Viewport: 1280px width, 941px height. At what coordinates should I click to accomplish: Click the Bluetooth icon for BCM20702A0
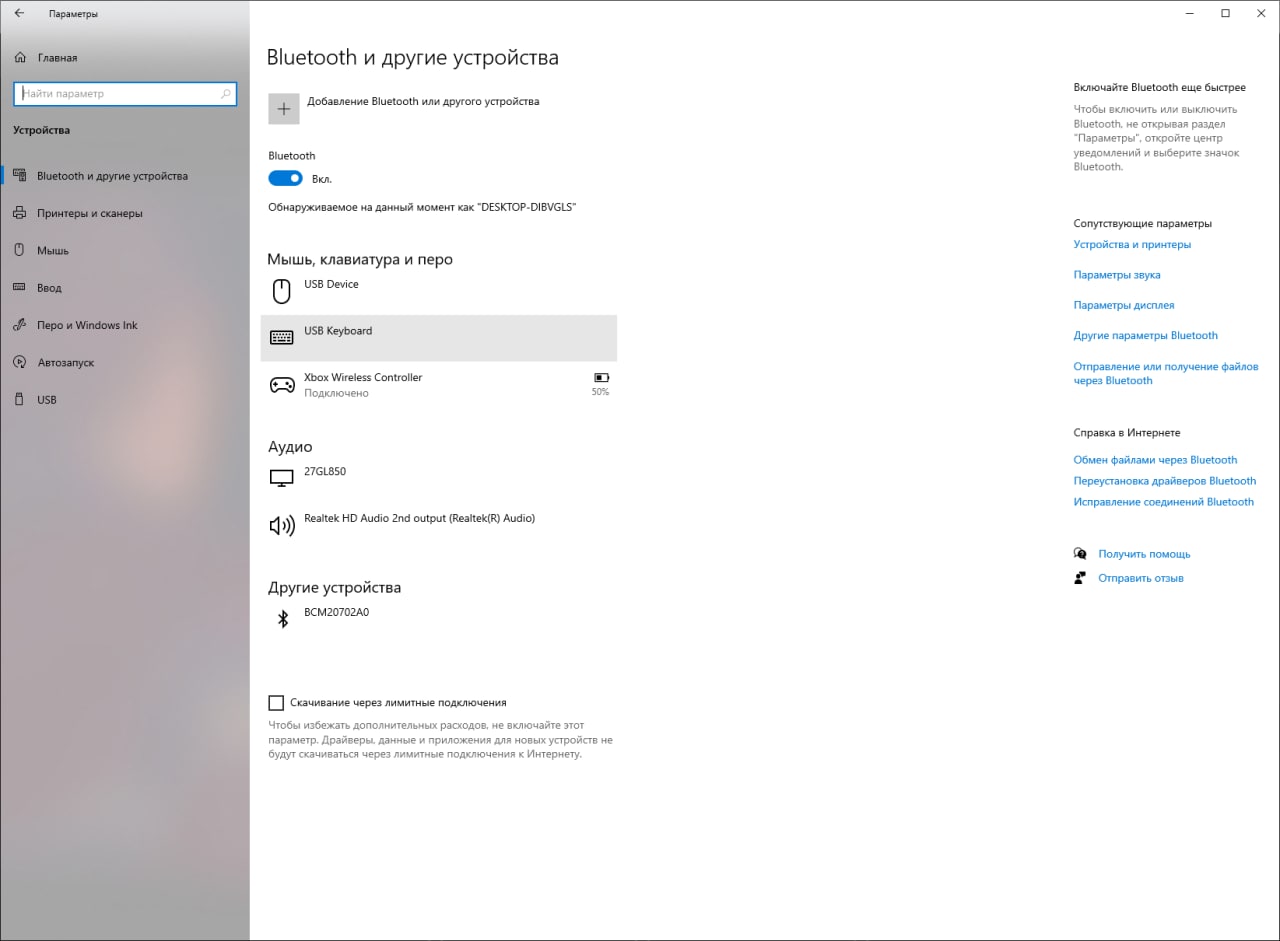282,619
